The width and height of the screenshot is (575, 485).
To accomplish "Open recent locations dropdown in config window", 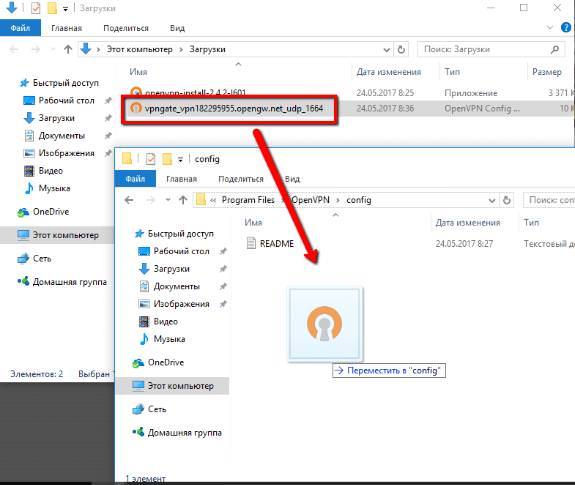I will click(x=168, y=200).
